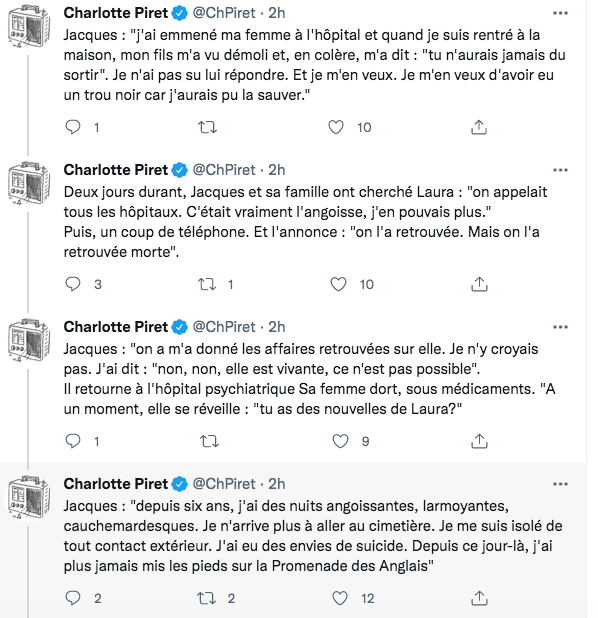Open the 2h timestamp on the third tweet
The image size is (598, 618).
click(277, 327)
